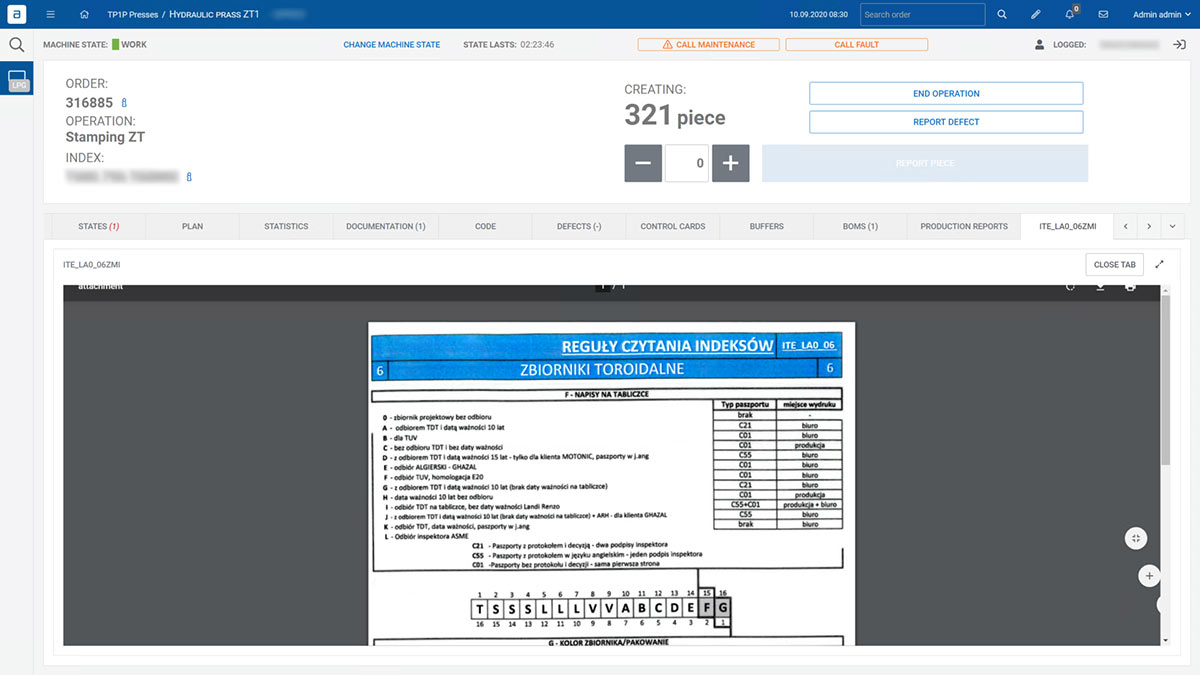Open the Admin admin user dropdown
Image resolution: width=1200 pixels, height=675 pixels.
pyautogui.click(x=1162, y=15)
